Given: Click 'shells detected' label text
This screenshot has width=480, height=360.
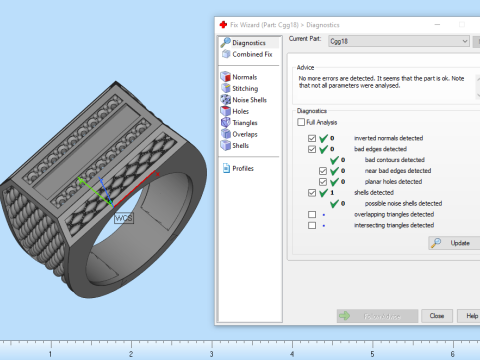Looking at the screenshot, I should 374,192.
